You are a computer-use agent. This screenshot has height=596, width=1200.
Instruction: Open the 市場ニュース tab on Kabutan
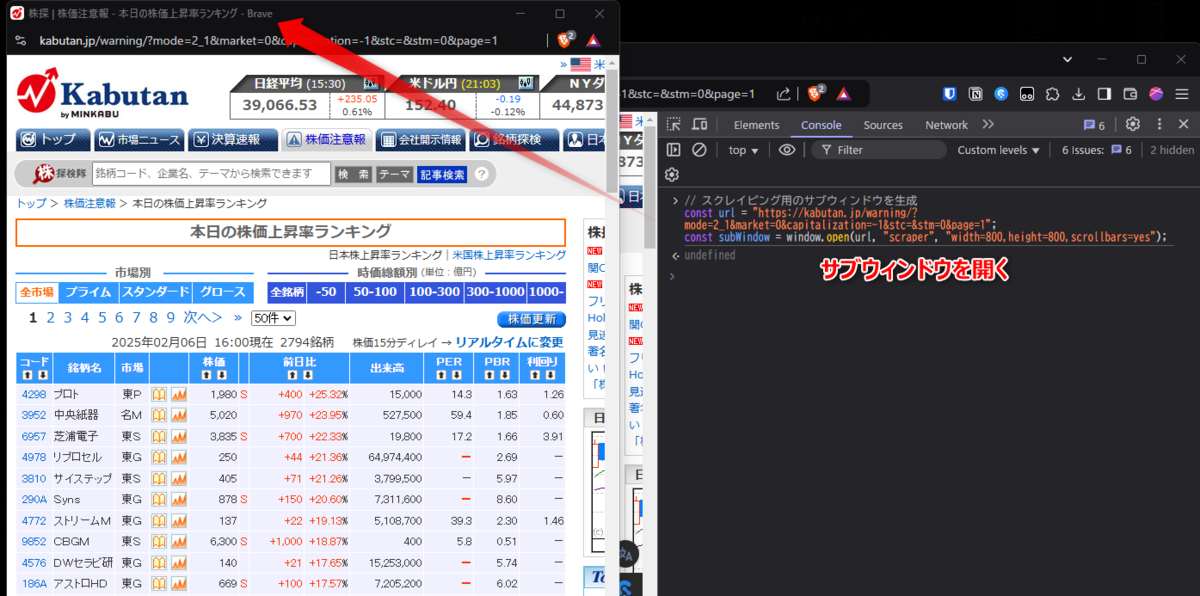[139, 140]
